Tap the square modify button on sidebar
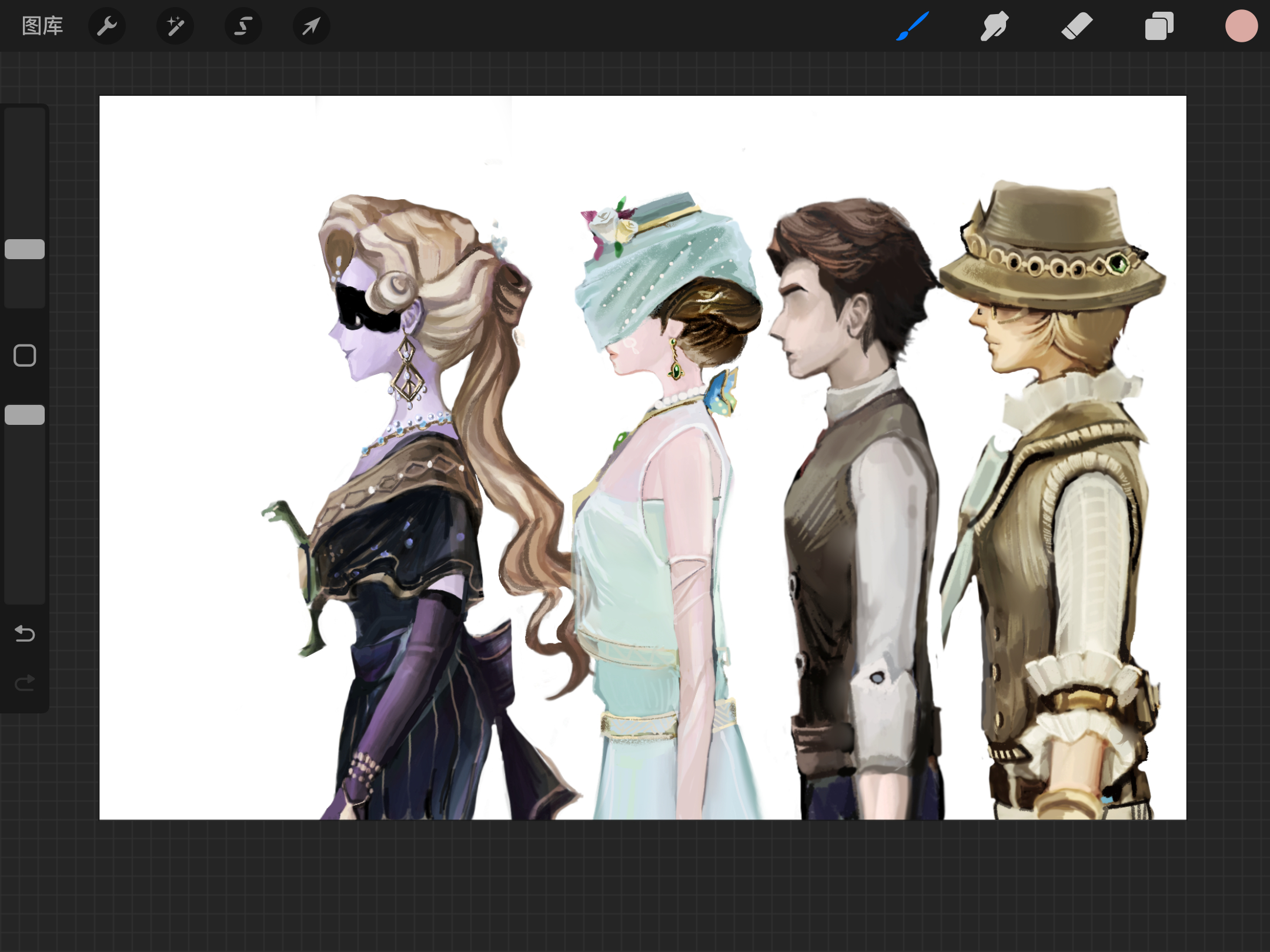The height and width of the screenshot is (952, 1270). [25, 356]
